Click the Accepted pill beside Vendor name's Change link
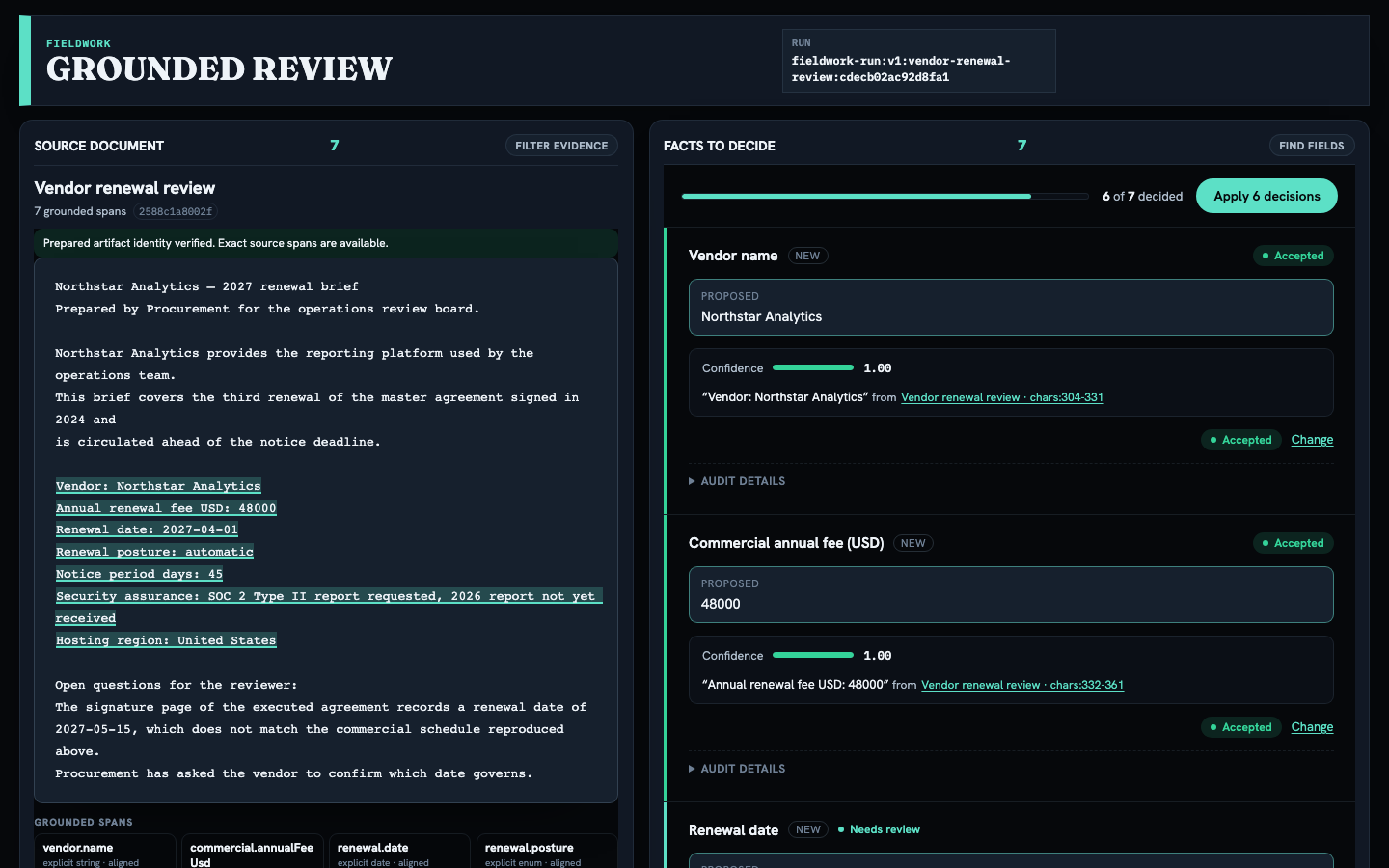This screenshot has height=868, width=1389. click(1241, 440)
